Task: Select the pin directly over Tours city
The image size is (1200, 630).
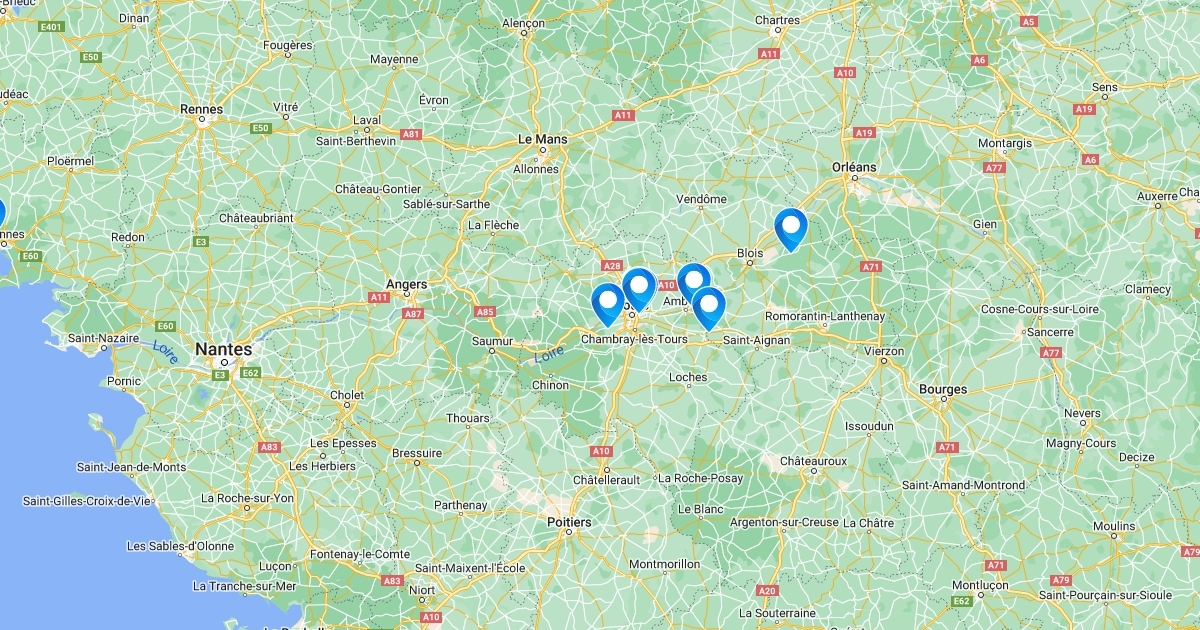Action: pos(639,288)
